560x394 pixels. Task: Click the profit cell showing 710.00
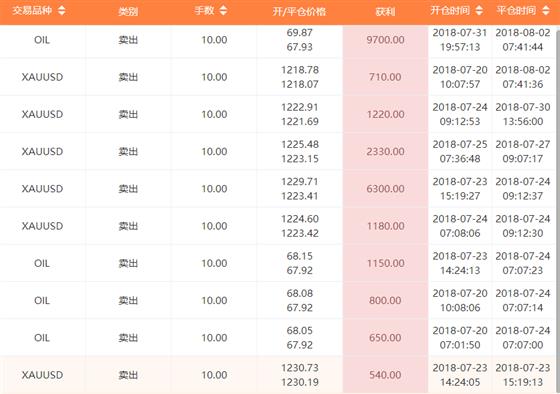click(x=385, y=77)
